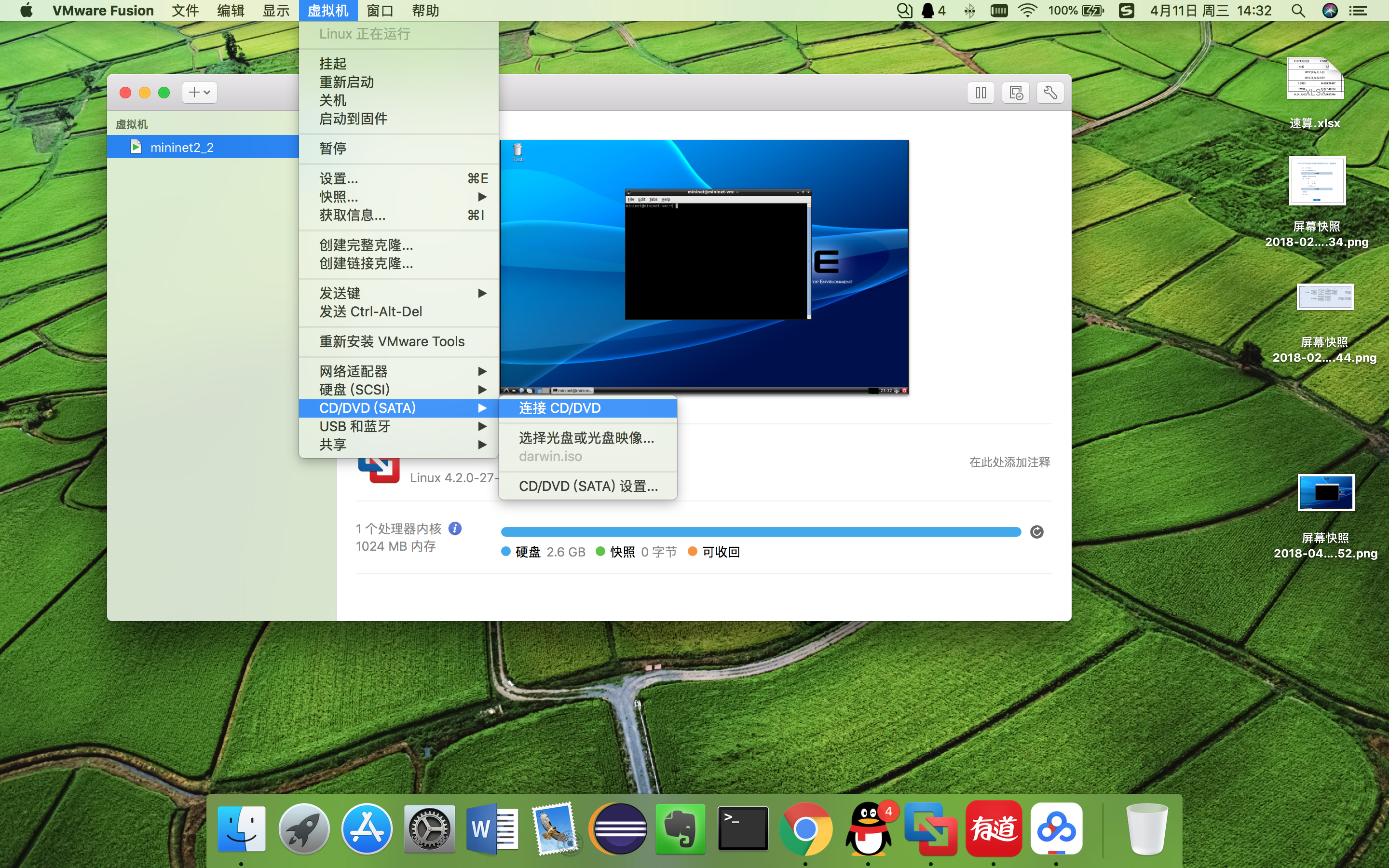Choose 重新启动 from the menu
1389x868 pixels.
coord(398,81)
